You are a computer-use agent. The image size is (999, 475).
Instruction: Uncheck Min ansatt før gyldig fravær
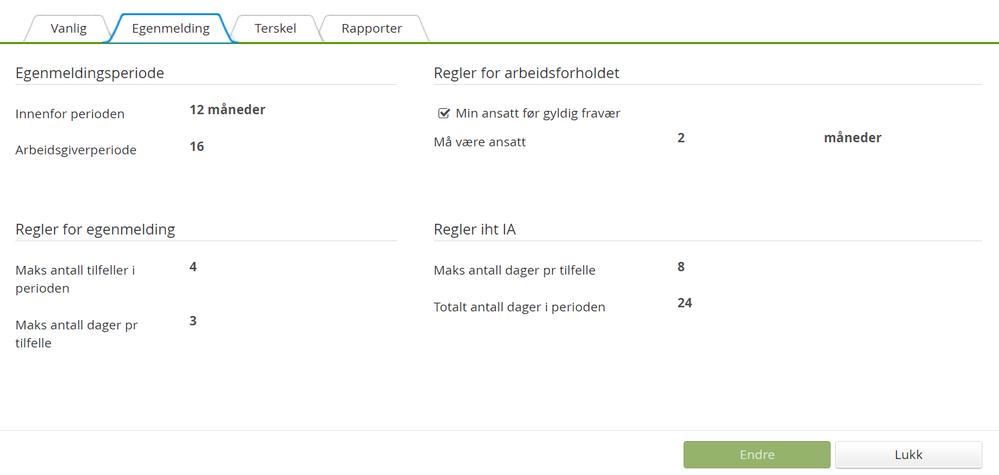tap(444, 113)
